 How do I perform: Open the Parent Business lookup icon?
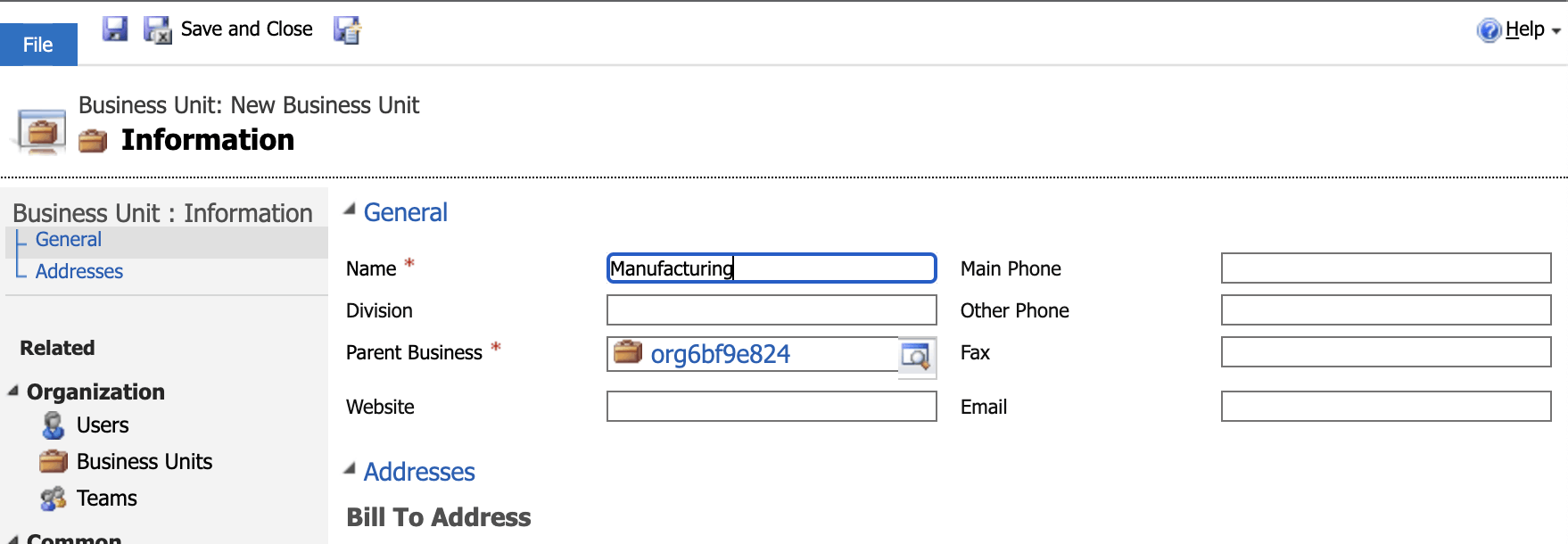point(916,356)
